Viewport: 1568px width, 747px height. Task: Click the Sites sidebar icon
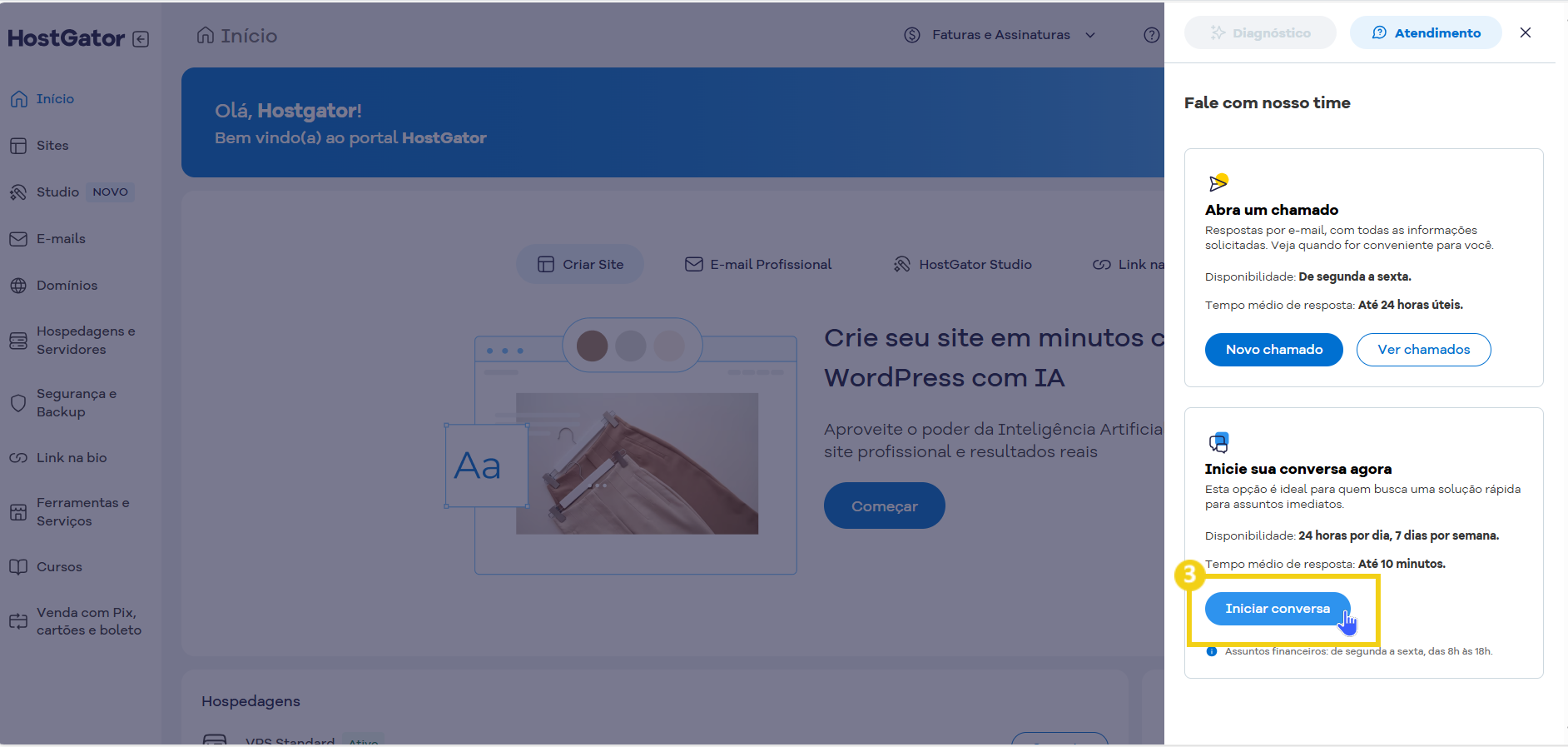point(18,146)
